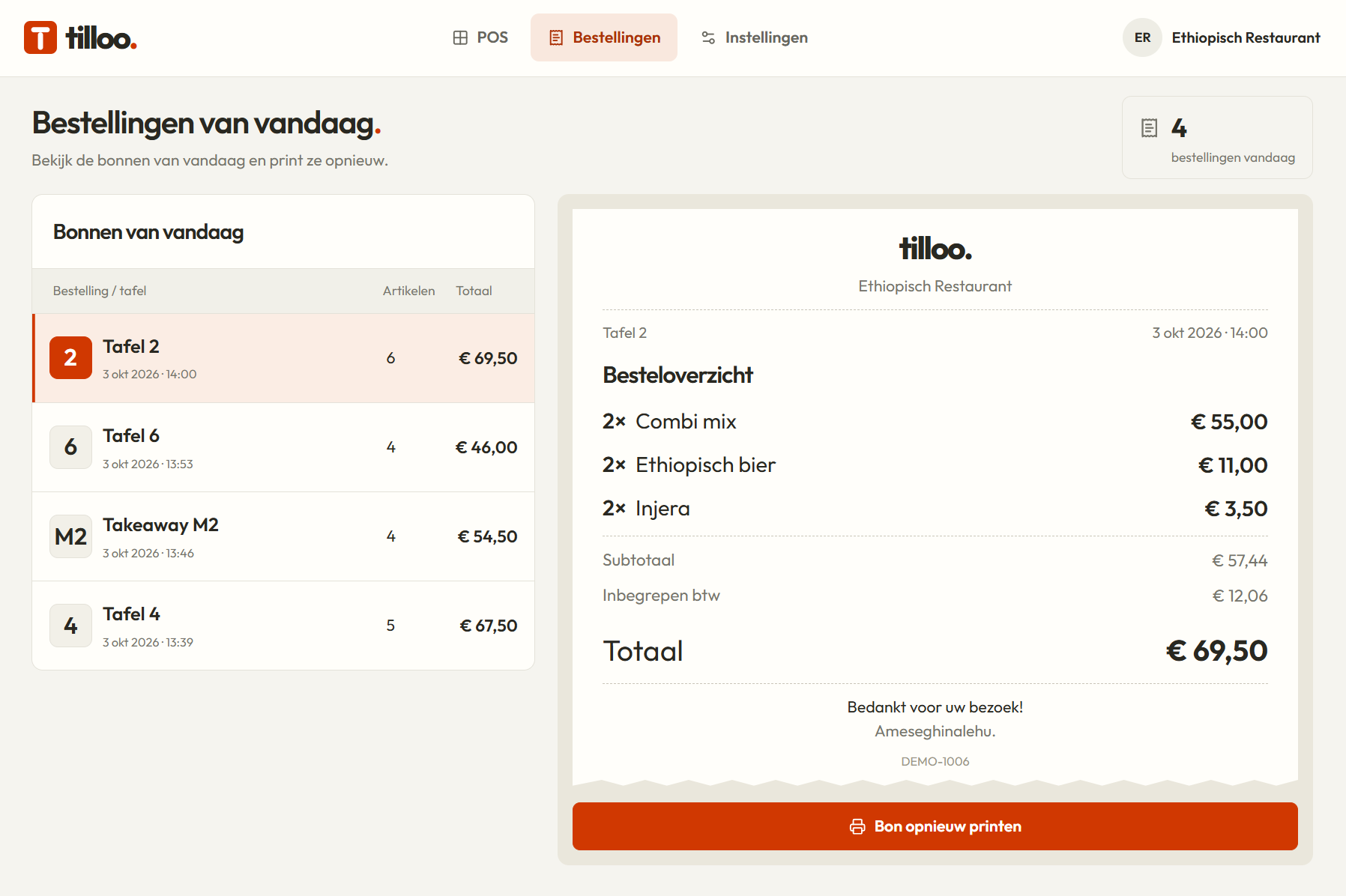Image resolution: width=1346 pixels, height=896 pixels.
Task: Click Bon opnieuw printen button
Action: [935, 826]
